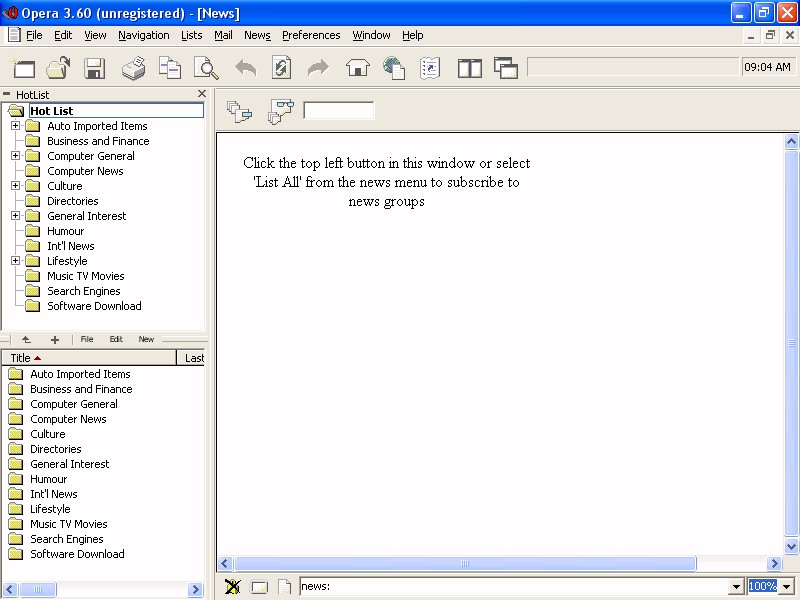Viewport: 800px width, 600px height.
Task: Open the Help menu
Action: click(x=413, y=35)
